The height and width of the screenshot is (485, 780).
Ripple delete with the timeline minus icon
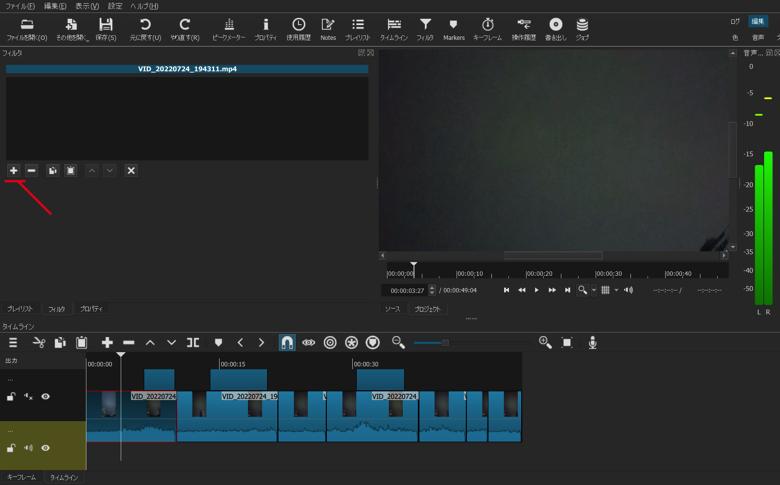(x=129, y=343)
